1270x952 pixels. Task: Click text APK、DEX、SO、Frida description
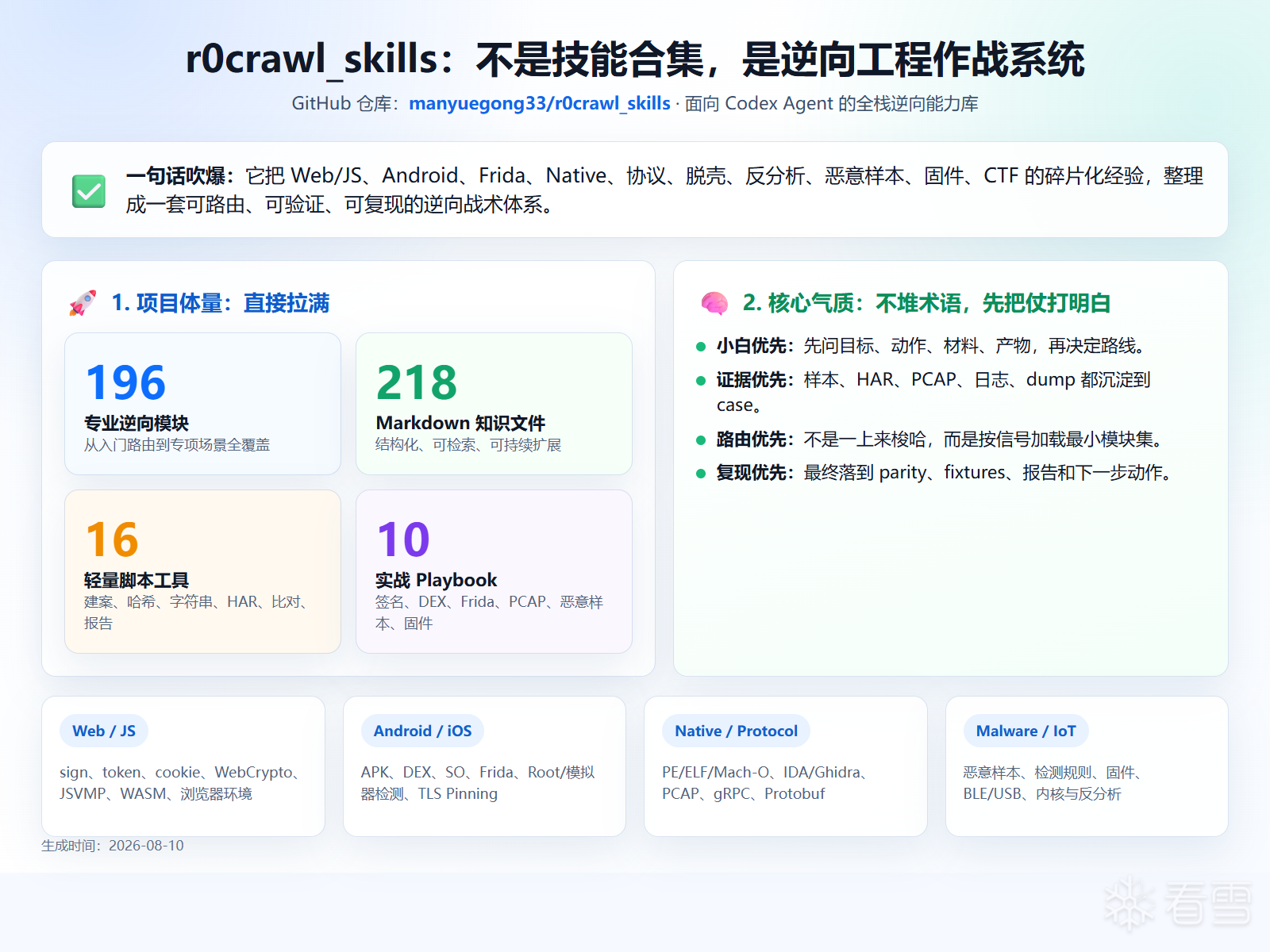tap(478, 783)
